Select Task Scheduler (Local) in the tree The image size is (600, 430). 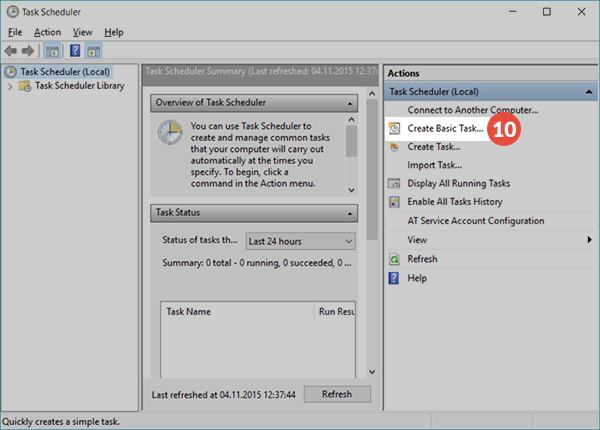tap(65, 72)
